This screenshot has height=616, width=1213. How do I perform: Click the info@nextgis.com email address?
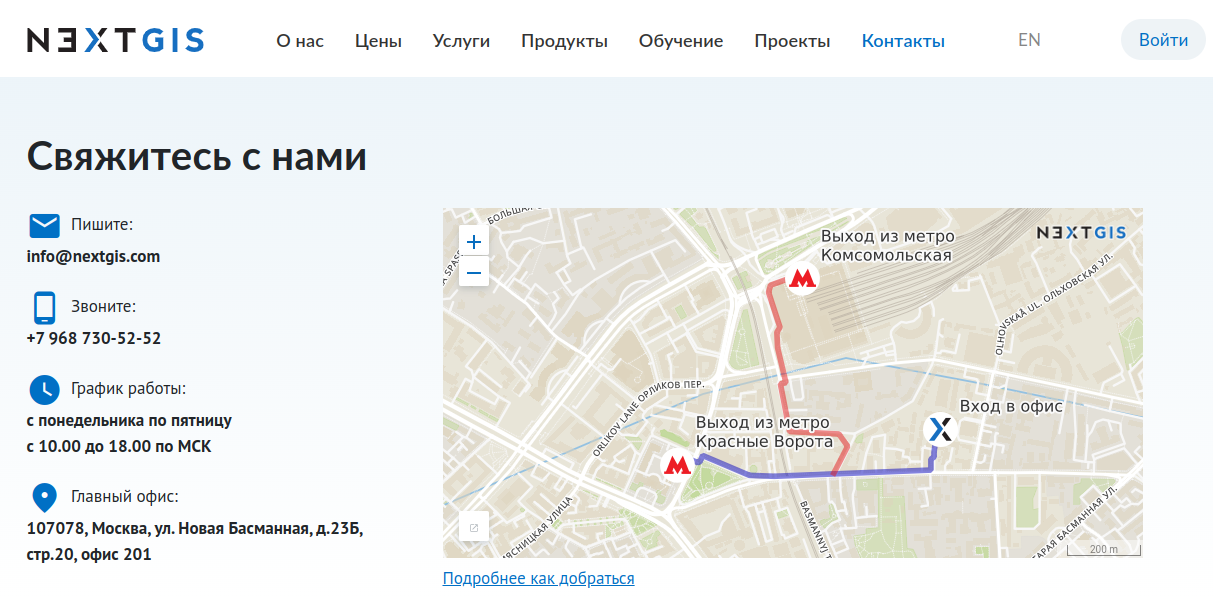coord(93,256)
